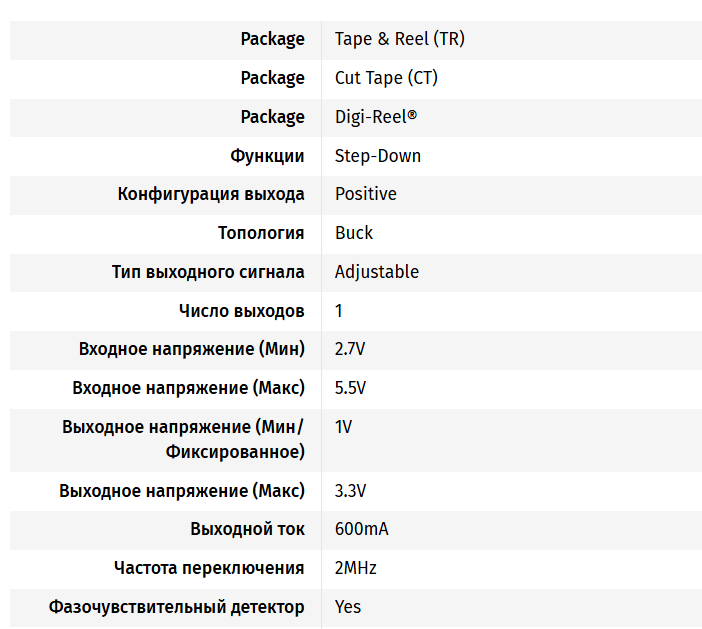Click the "Digi-Reel®" package value
The image size is (702, 629).
tap(376, 117)
